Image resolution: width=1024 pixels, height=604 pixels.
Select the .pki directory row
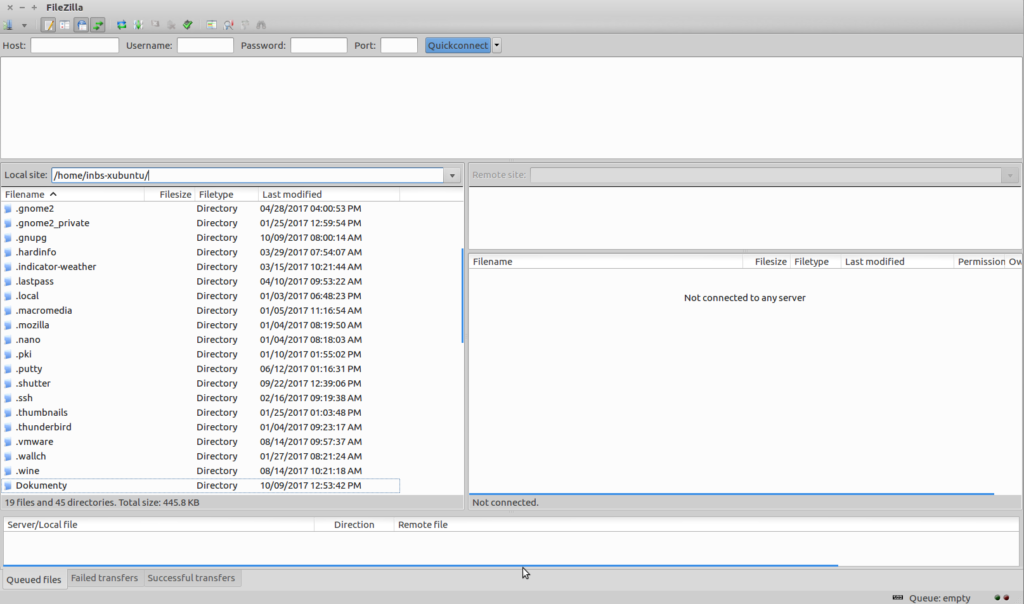(x=200, y=354)
